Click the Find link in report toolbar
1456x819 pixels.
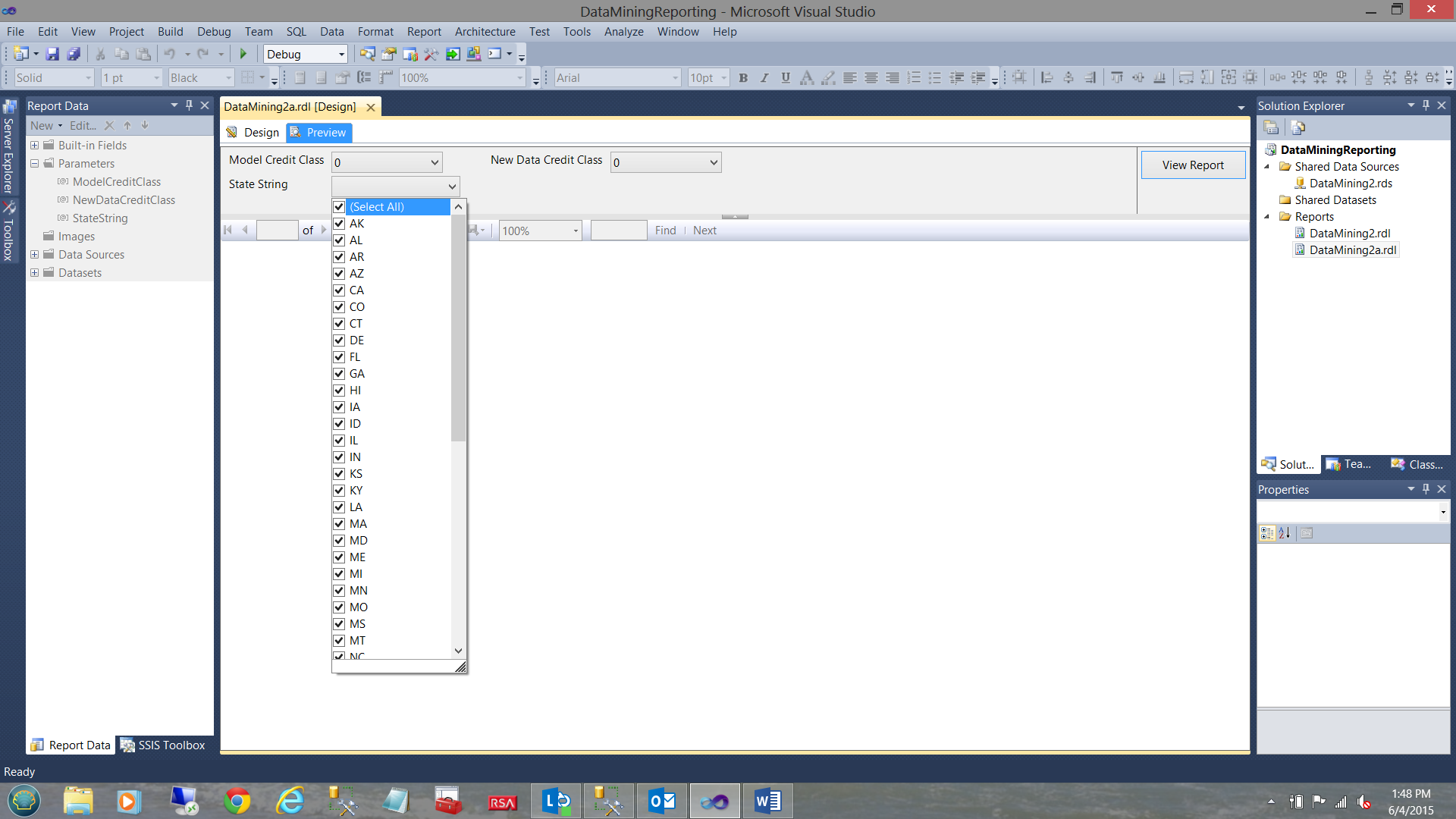665,231
